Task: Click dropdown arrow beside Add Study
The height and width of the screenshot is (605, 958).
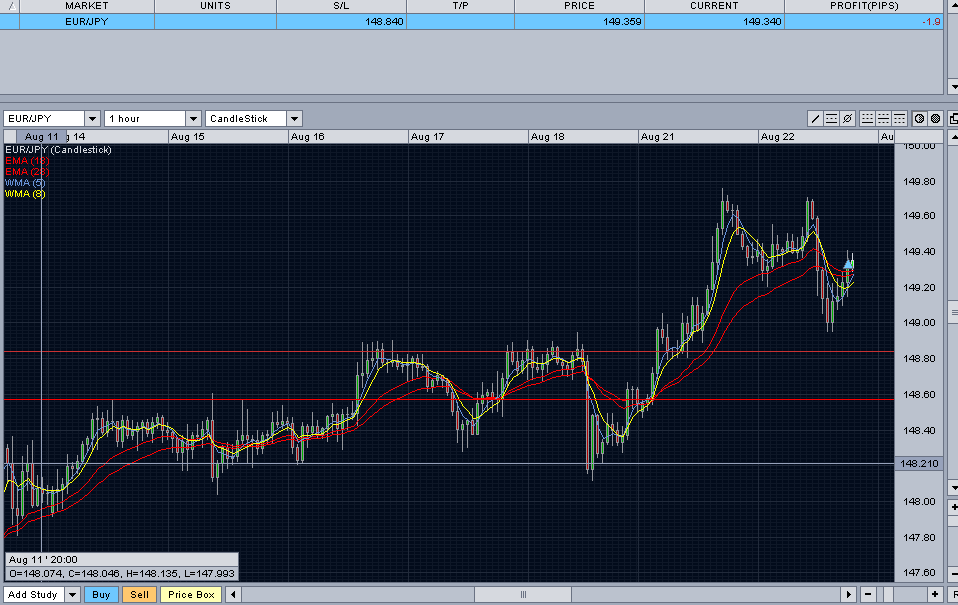Action: [x=73, y=595]
